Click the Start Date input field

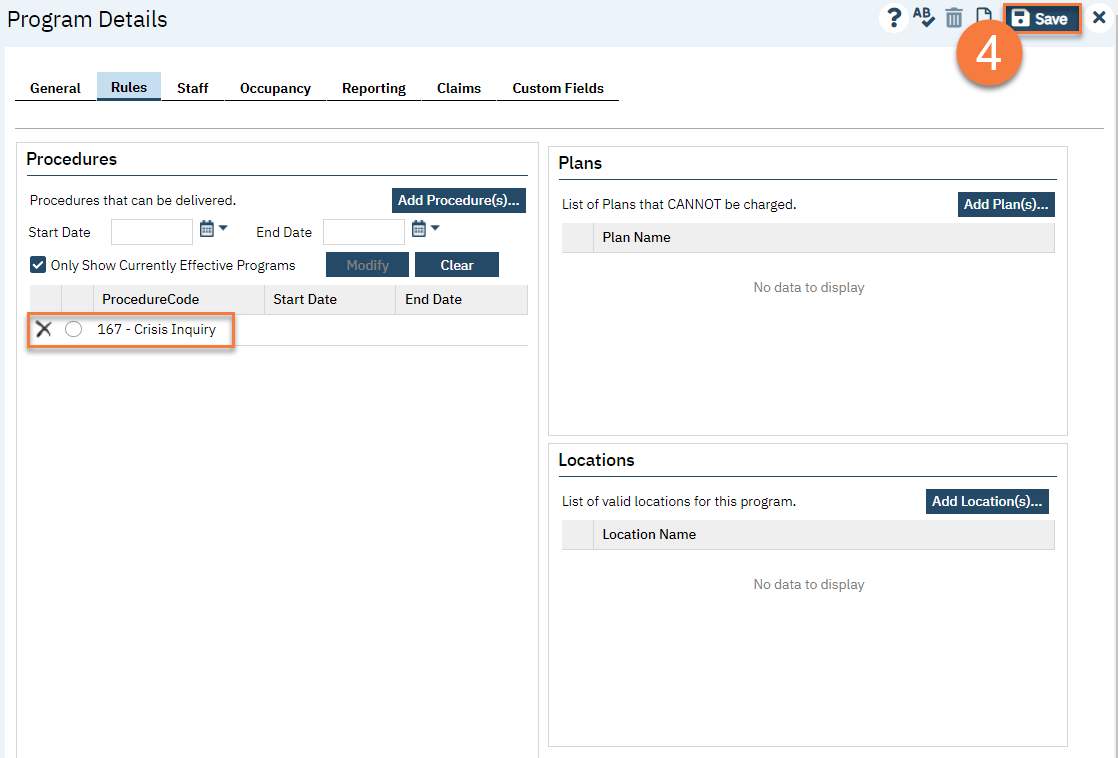[152, 232]
